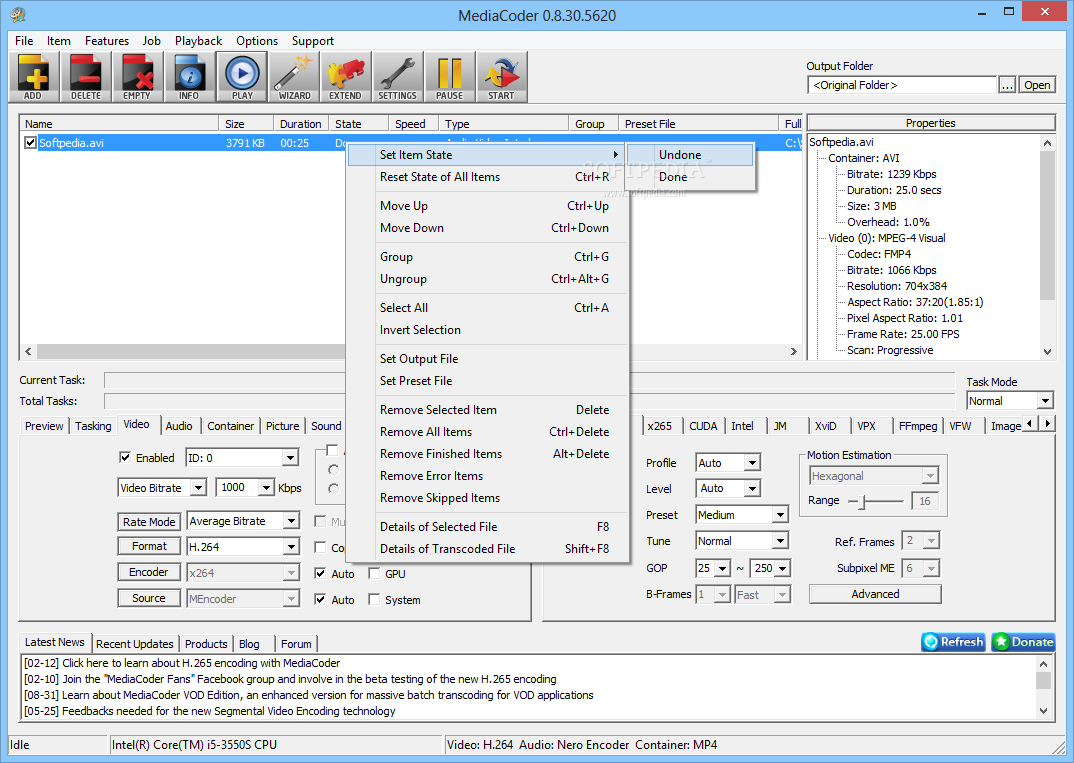This screenshot has width=1074, height=763.
Task: Click the Donate star button
Action: [x=1023, y=642]
